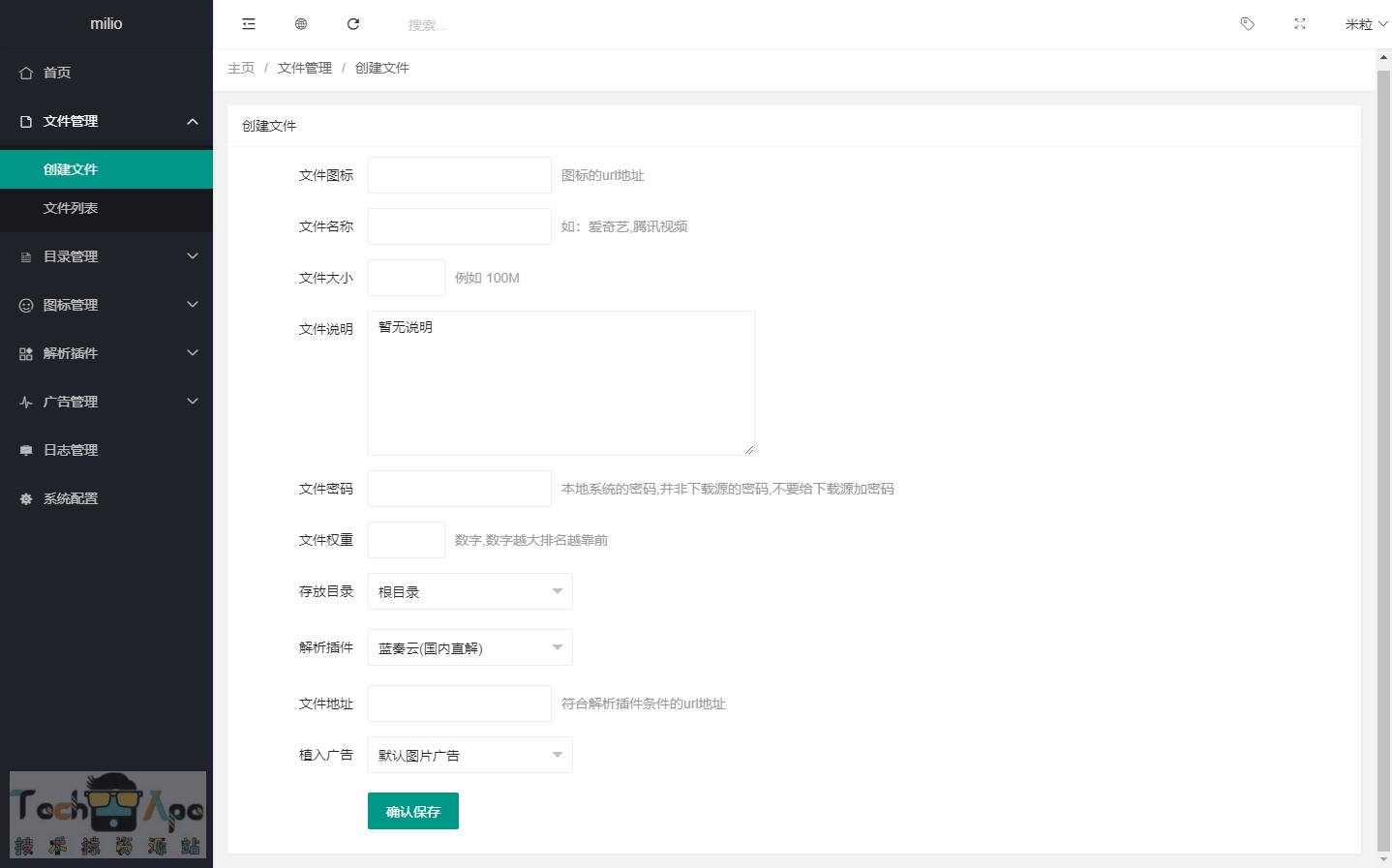Open the 植入广告 dropdown

click(x=469, y=755)
